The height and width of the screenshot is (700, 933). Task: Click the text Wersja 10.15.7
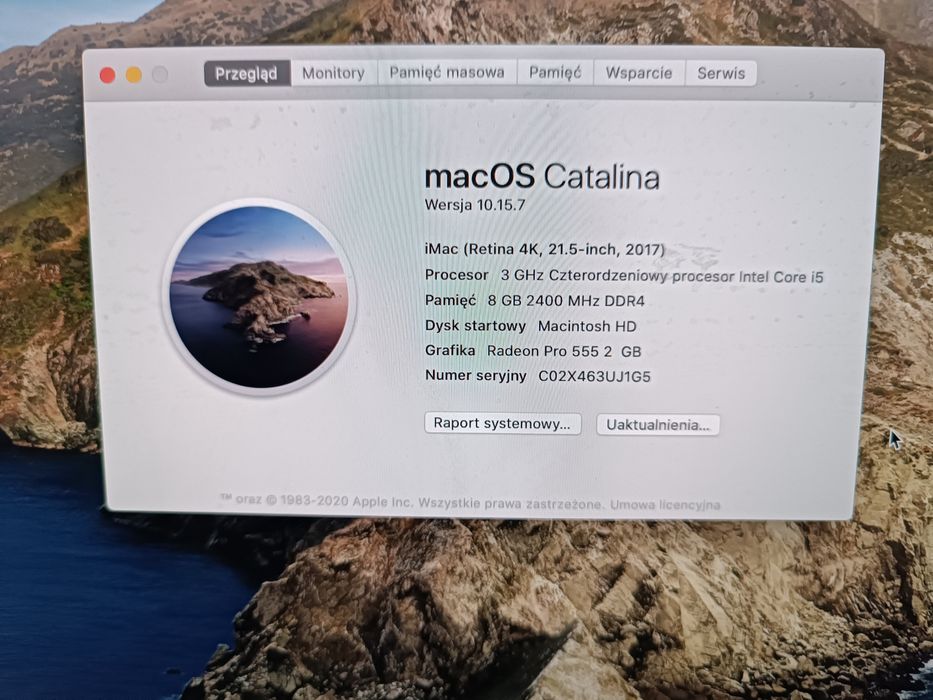[x=475, y=205]
